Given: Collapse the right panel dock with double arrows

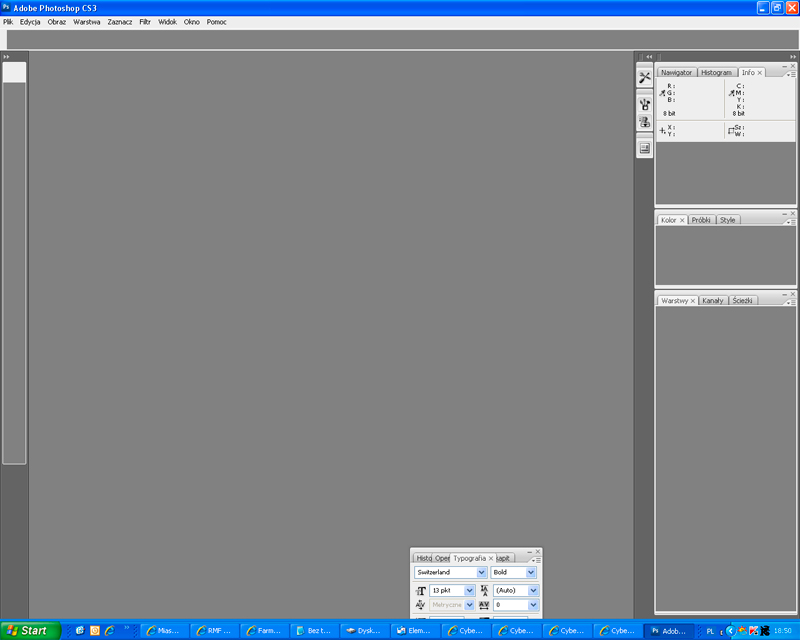Looking at the screenshot, I should [x=790, y=57].
